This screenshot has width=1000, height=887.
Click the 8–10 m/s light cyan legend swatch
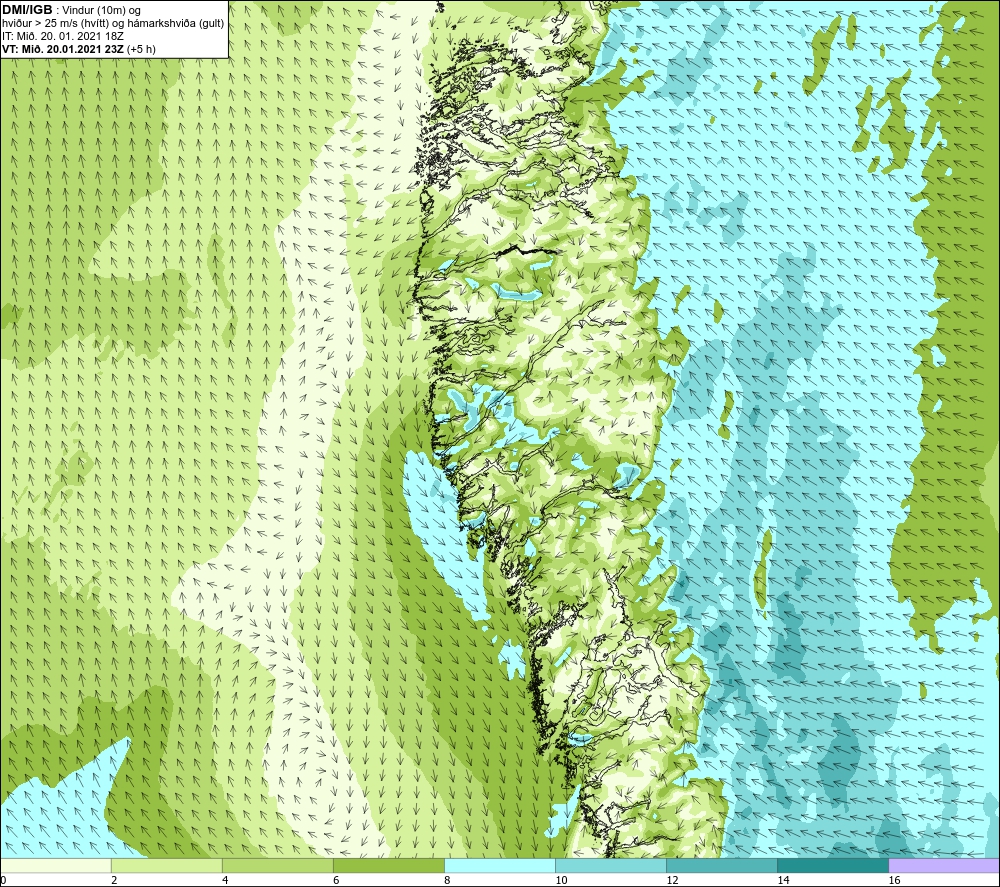click(500, 865)
